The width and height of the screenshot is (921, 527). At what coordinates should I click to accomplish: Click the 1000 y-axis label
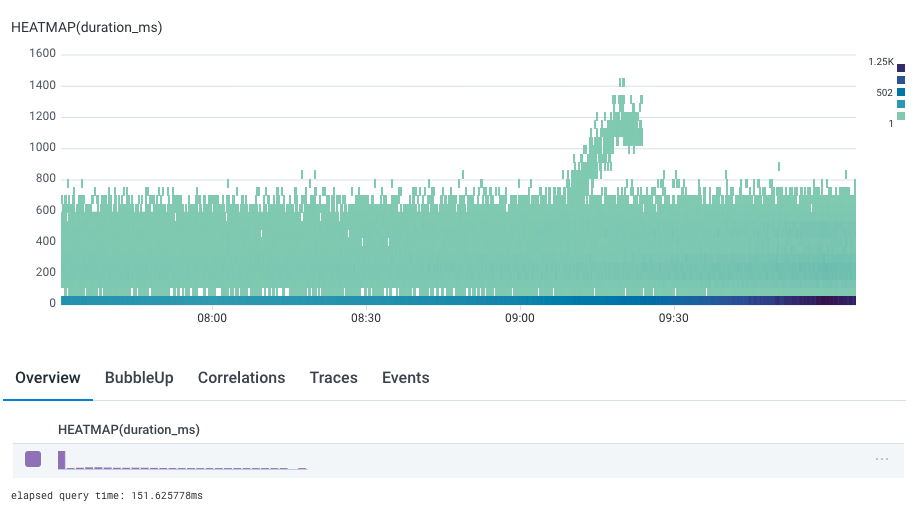[x=42, y=147]
